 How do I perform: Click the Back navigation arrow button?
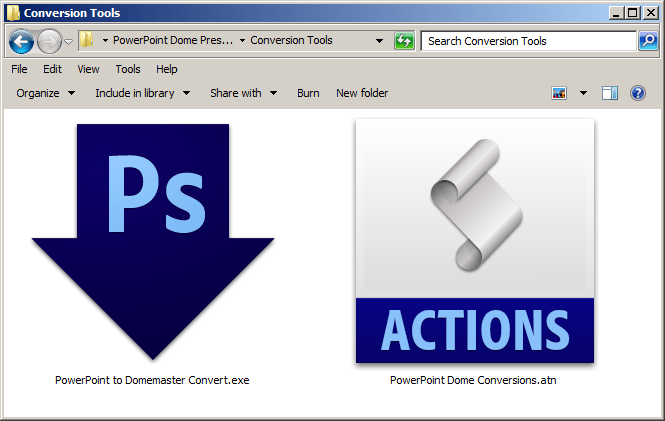pos(21,42)
